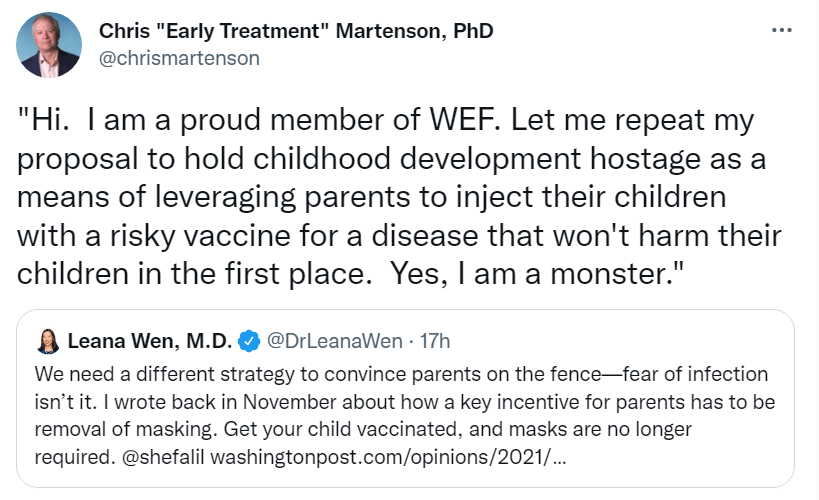
Task: Open the tweet's more options menu
Action: point(782,30)
